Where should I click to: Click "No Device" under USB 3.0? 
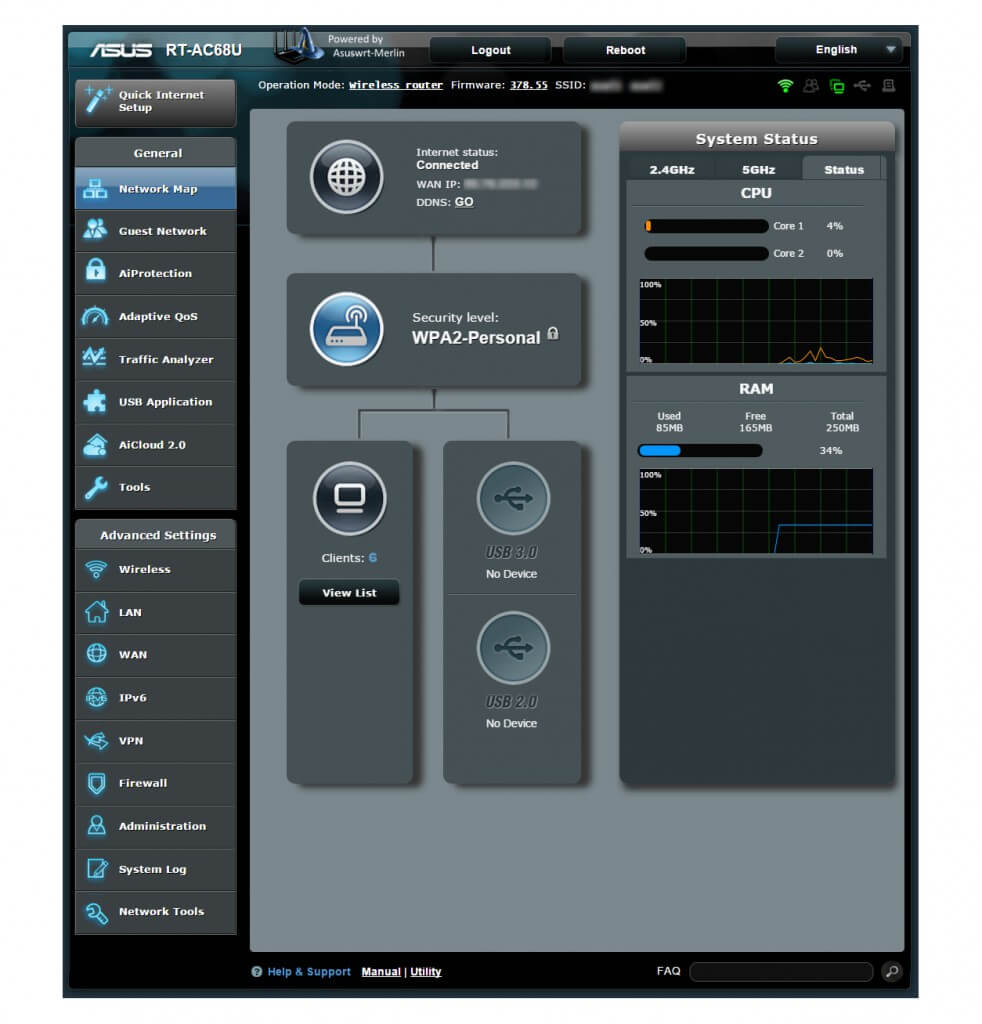511,574
